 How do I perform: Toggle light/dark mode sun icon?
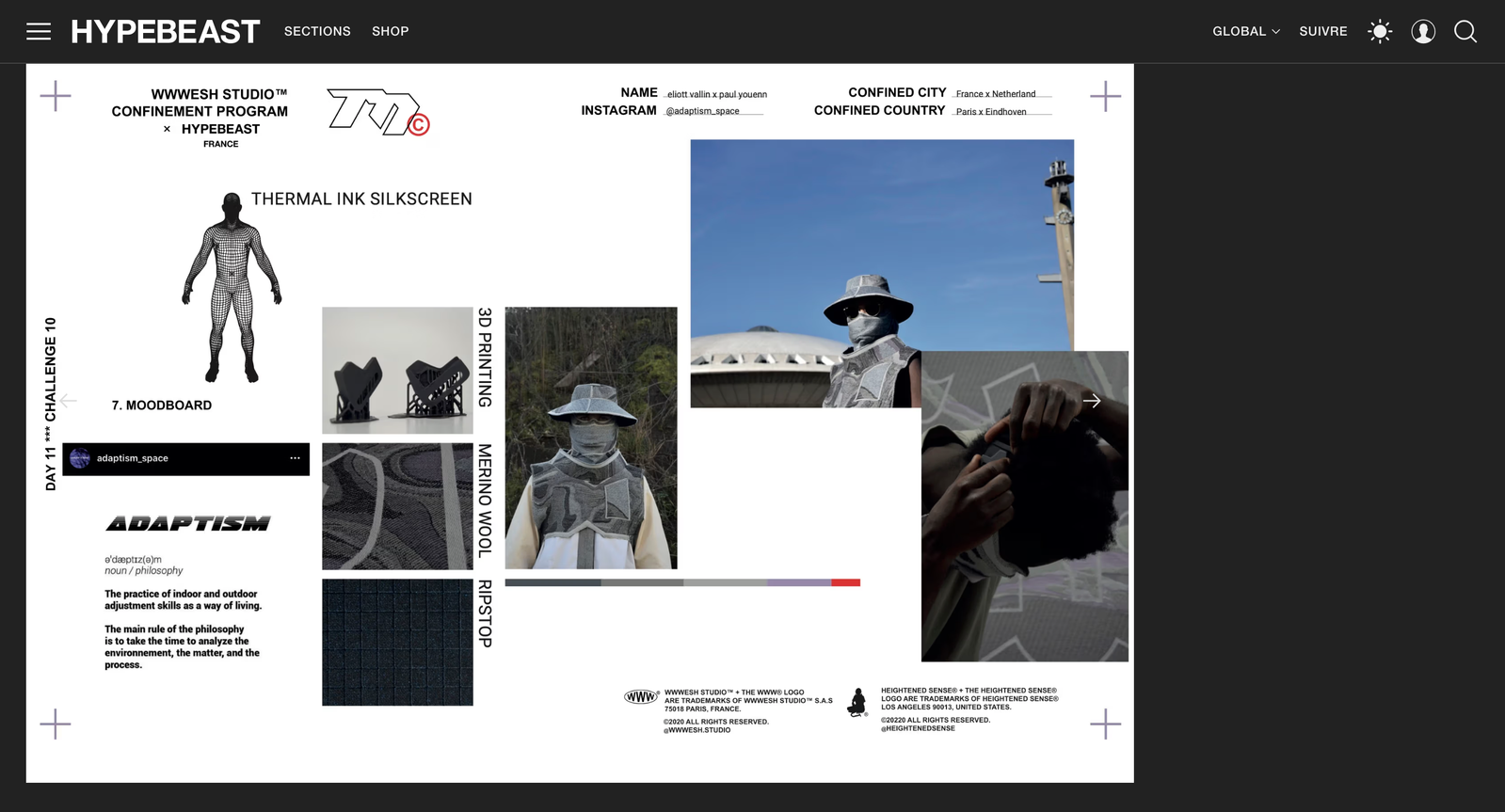(x=1380, y=31)
